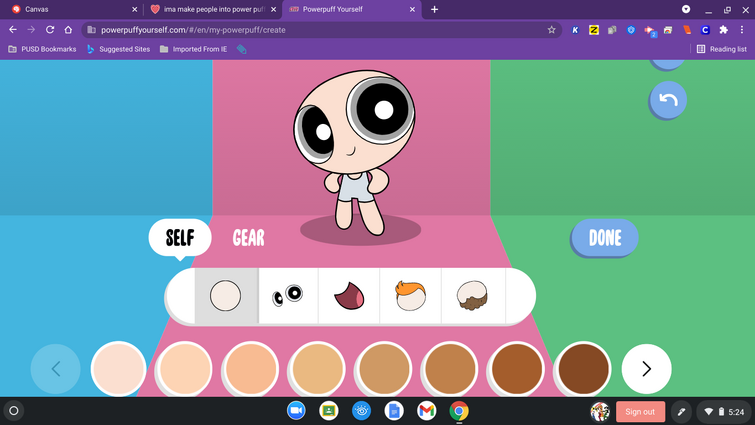Click the blue K extension icon

[x=575, y=30]
